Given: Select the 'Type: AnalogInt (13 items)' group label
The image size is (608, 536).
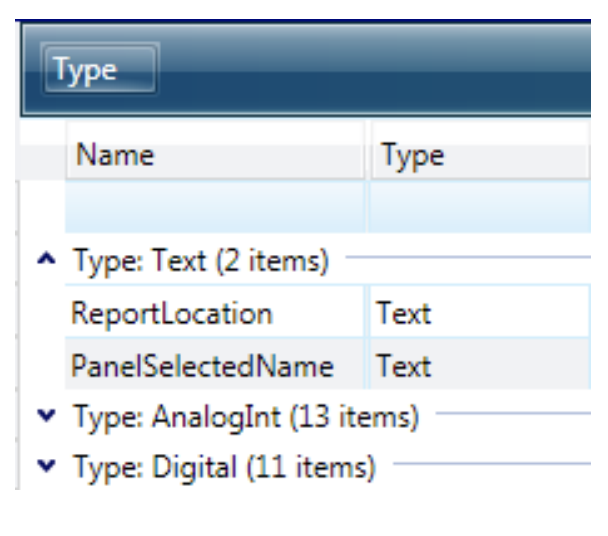Looking at the screenshot, I should point(245,416).
